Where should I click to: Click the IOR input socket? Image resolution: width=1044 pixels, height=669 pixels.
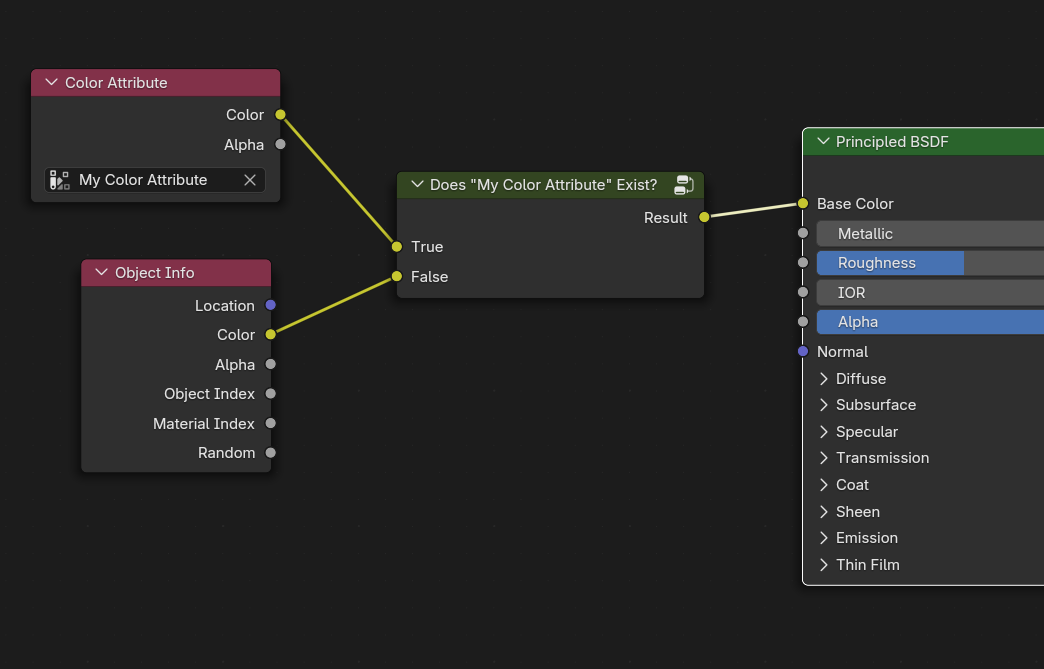[803, 292]
